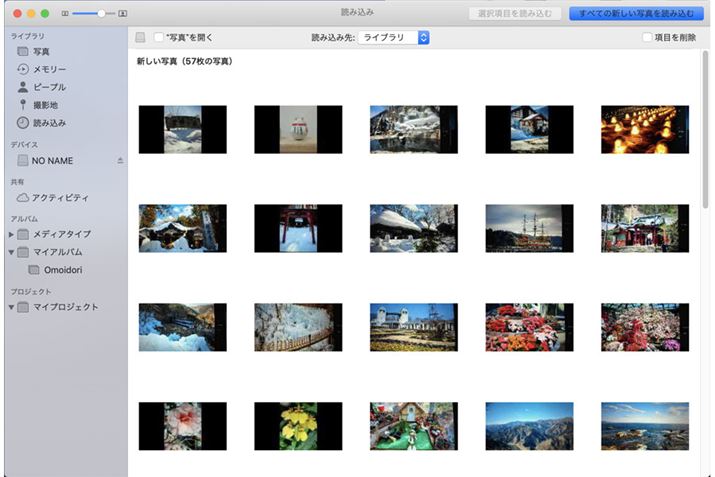Select the sailing ship photo thumbnail
Viewport: 715px width, 477px height.
pyautogui.click(x=529, y=228)
